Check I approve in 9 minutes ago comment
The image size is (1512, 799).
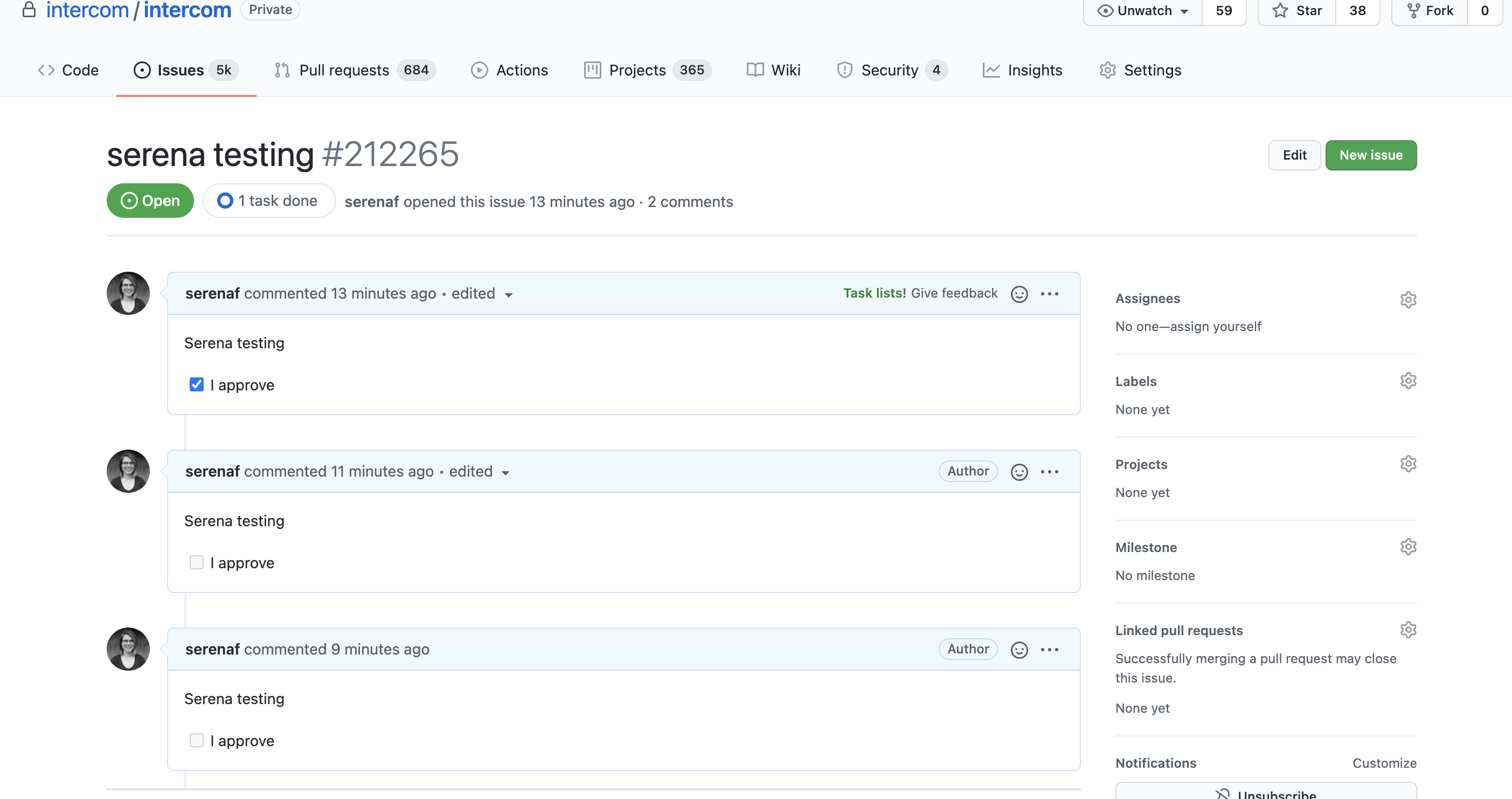click(x=197, y=740)
